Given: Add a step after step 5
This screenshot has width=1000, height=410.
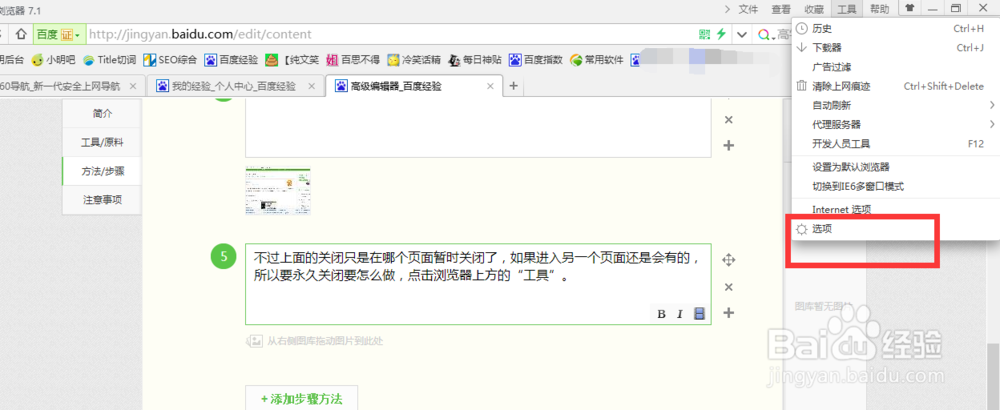Looking at the screenshot, I should [728, 312].
